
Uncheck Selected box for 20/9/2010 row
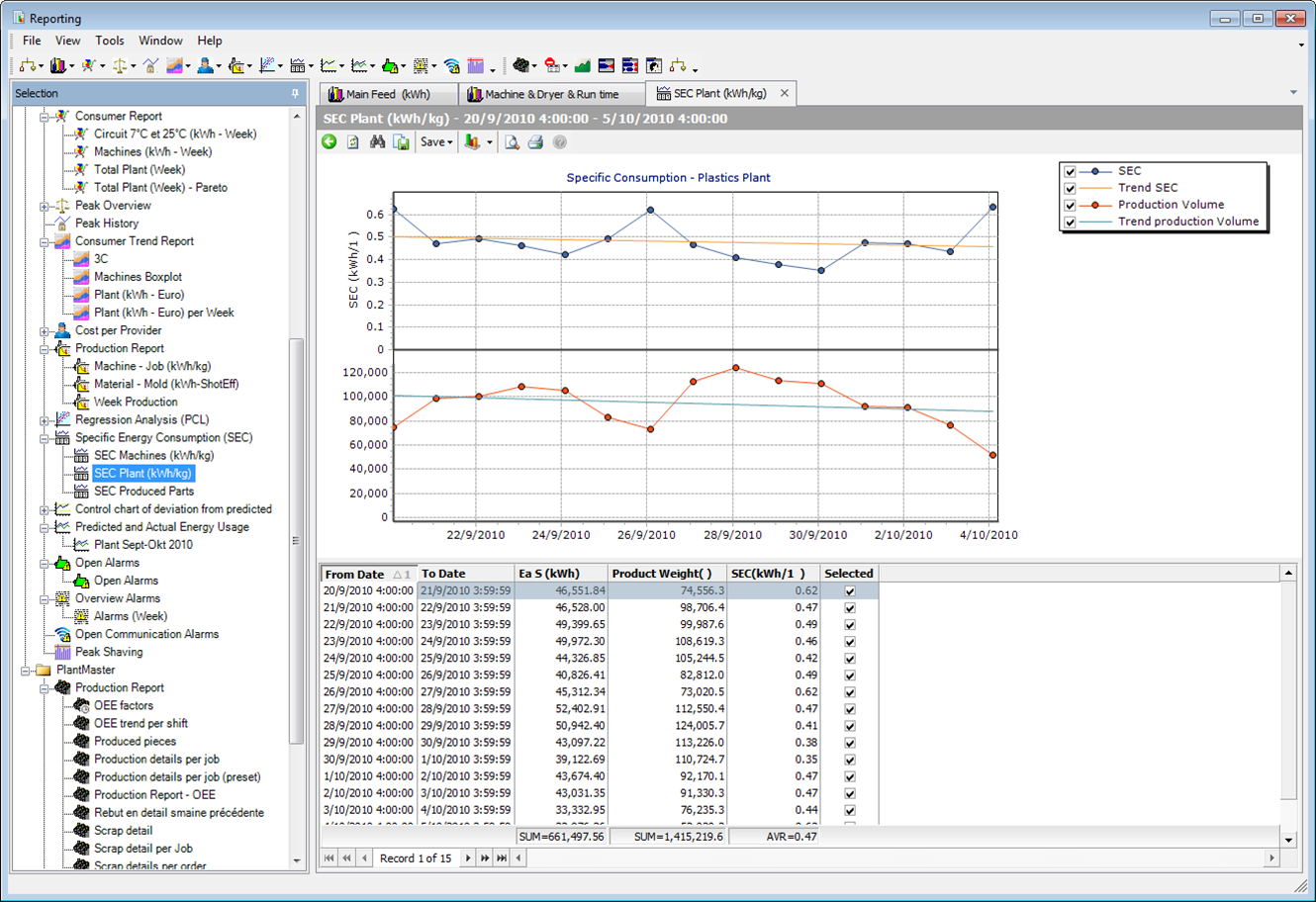click(849, 590)
